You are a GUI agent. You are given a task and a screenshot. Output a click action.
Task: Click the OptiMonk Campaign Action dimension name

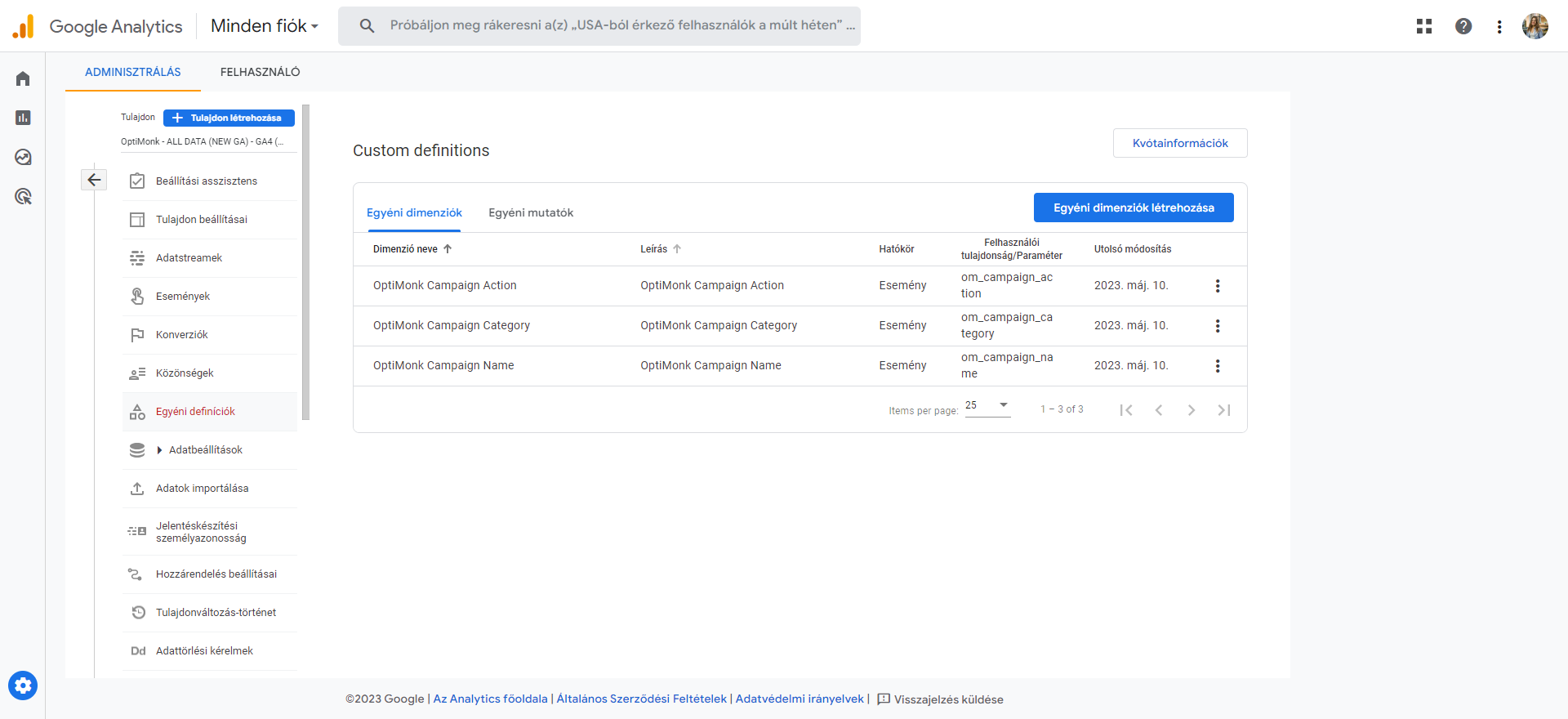(445, 285)
